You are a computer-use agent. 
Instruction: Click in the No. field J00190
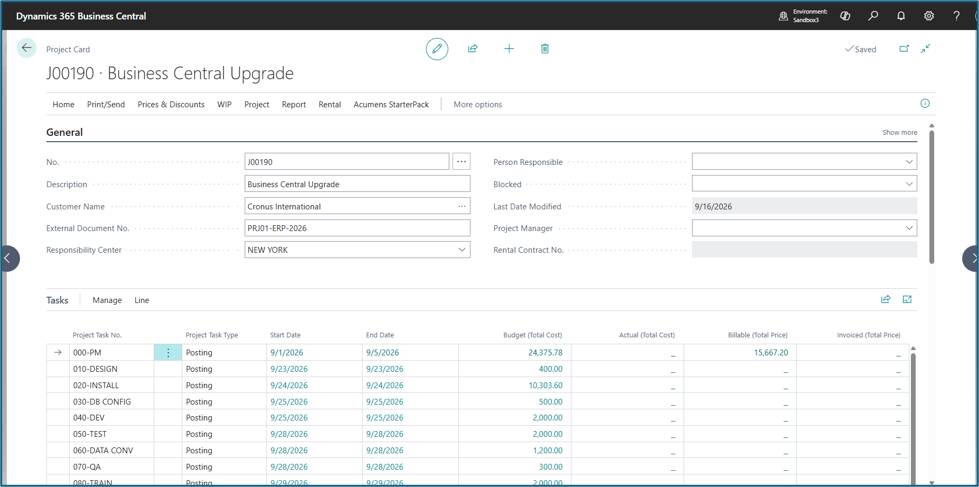347,162
